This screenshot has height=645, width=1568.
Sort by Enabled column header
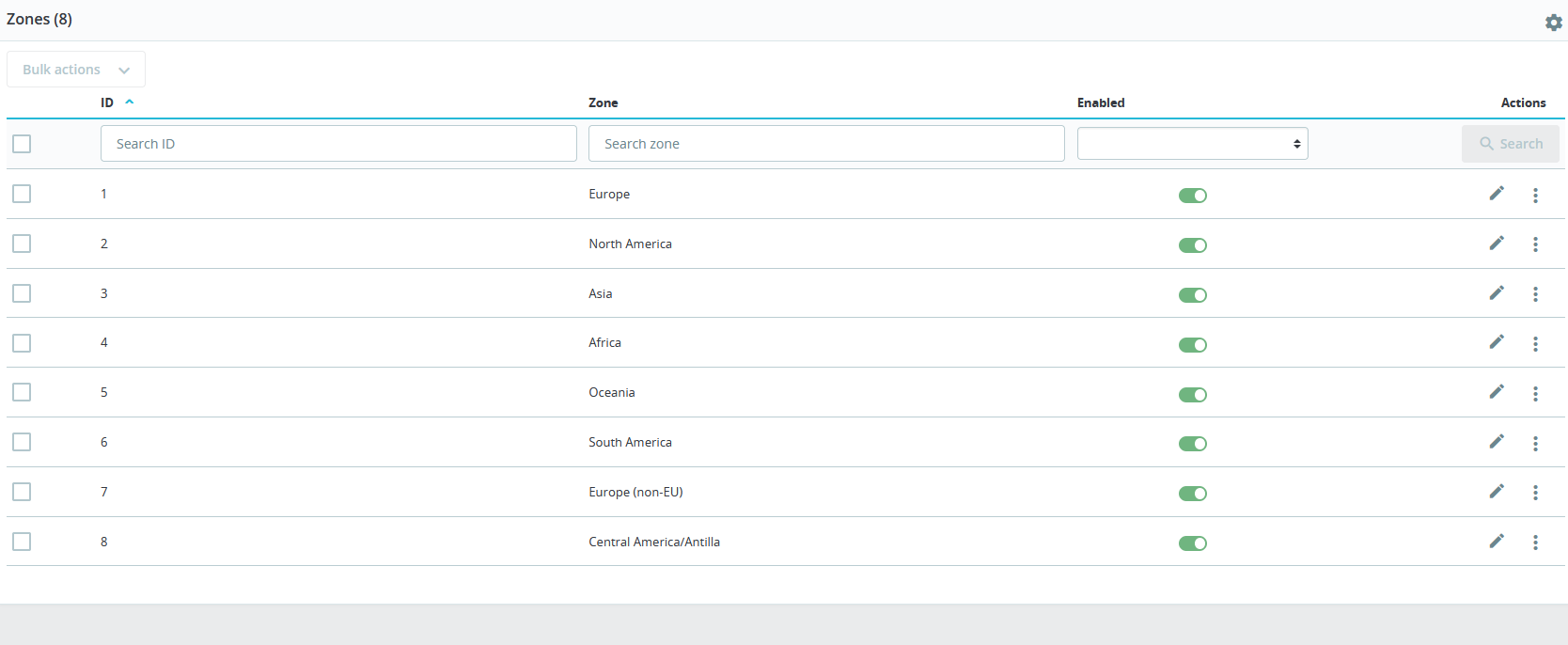1101,102
